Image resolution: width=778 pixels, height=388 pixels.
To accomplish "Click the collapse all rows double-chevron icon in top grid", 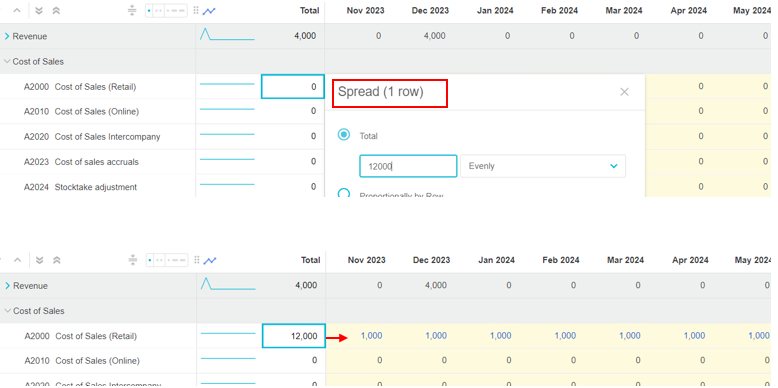I will 56,10.
